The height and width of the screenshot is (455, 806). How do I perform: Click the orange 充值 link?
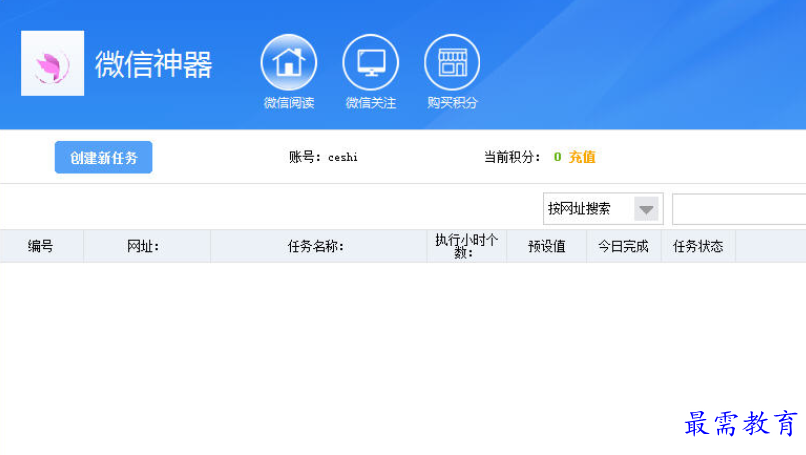tap(582, 157)
